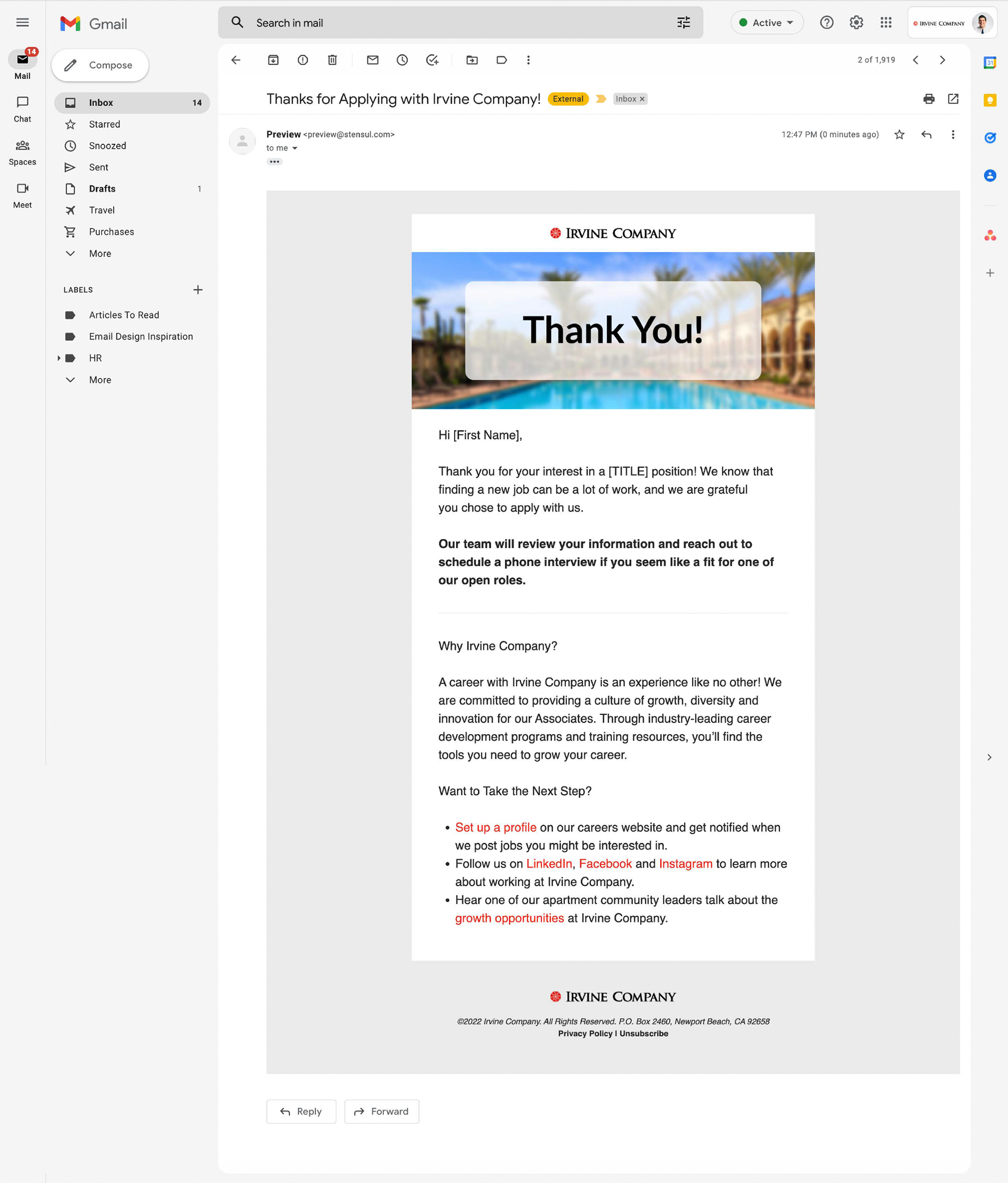Snooze this email with clock icon
1008x1183 pixels.
pos(402,60)
